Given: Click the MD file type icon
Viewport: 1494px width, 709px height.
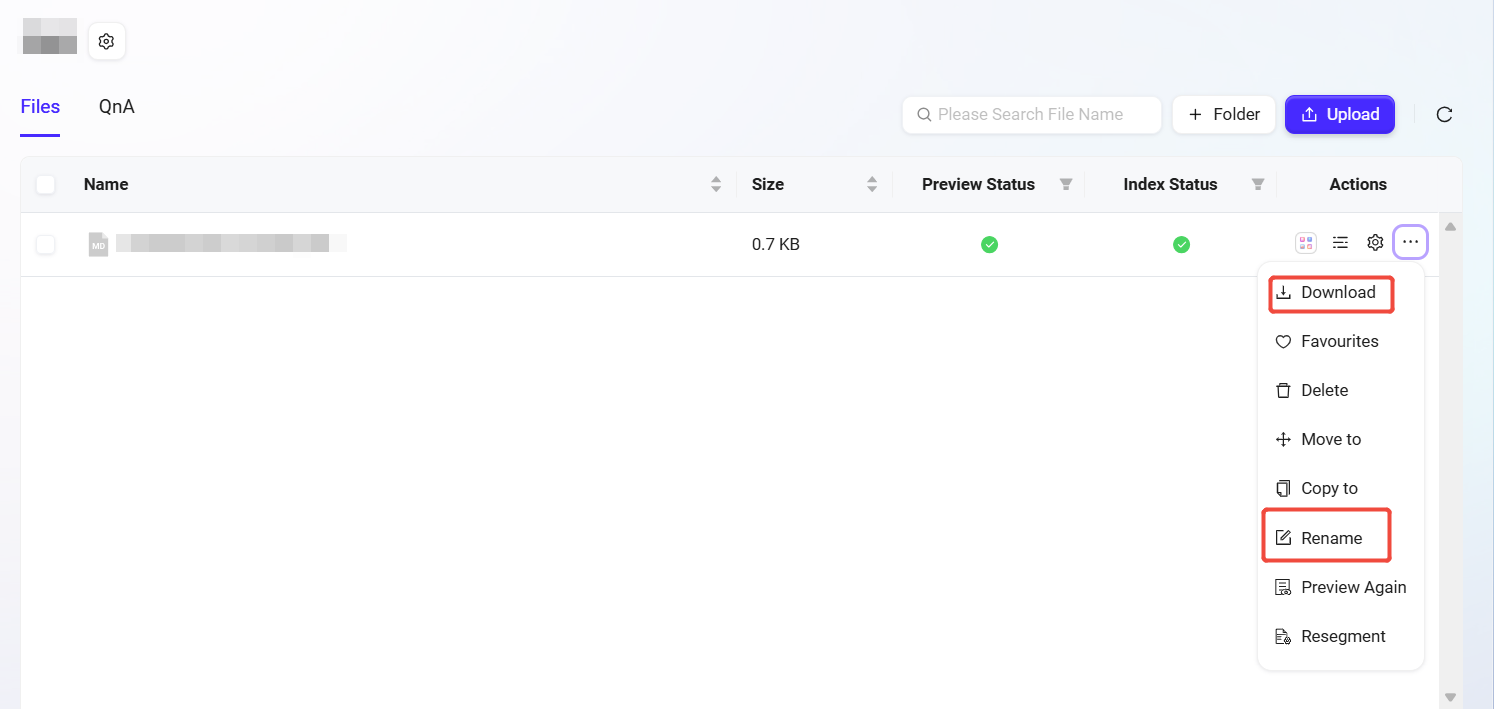Looking at the screenshot, I should click(98, 244).
